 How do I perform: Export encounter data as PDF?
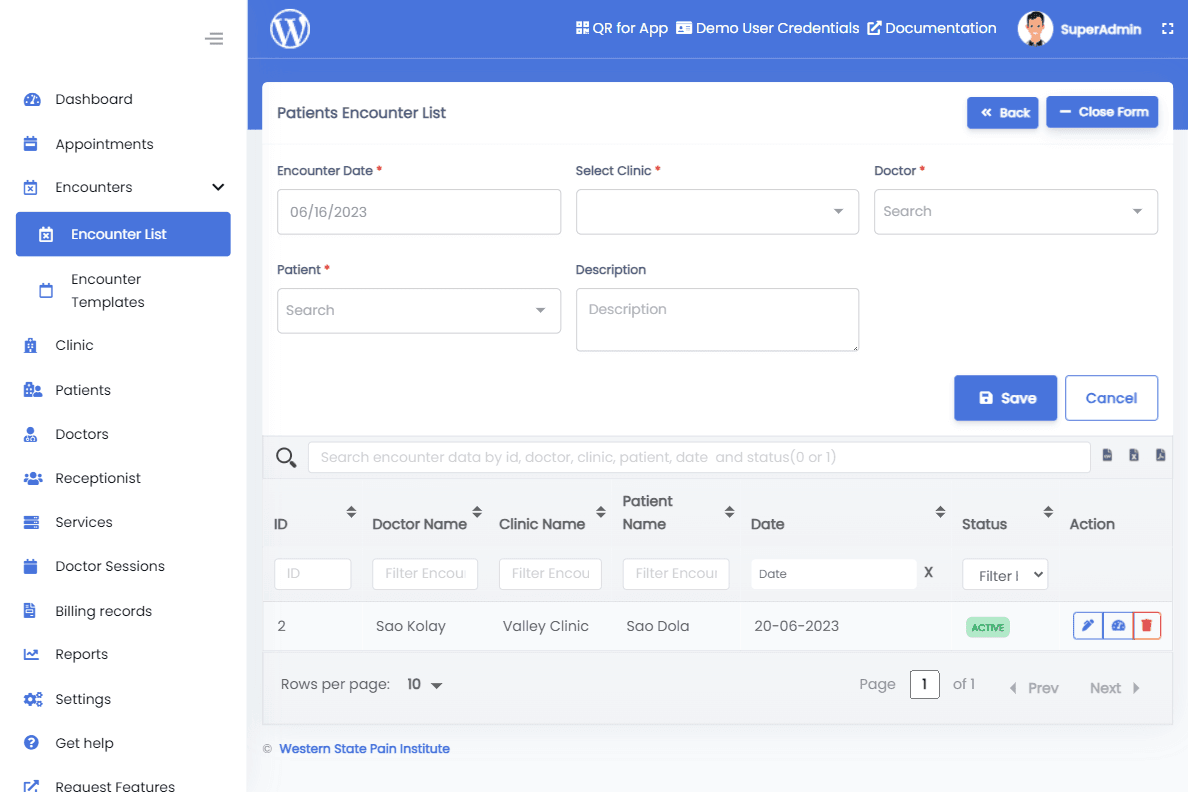1160,454
